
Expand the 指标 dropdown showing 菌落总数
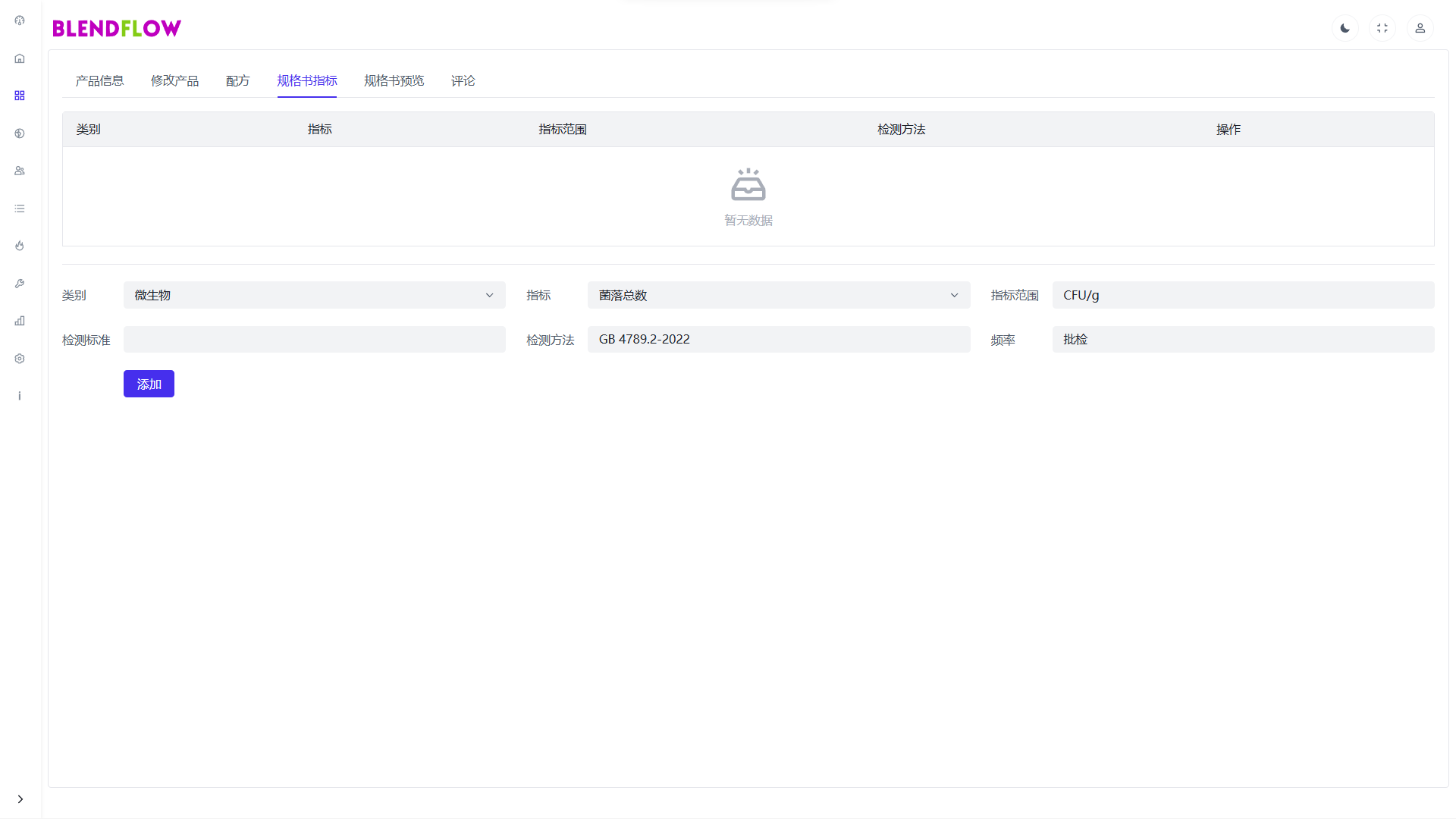778,295
